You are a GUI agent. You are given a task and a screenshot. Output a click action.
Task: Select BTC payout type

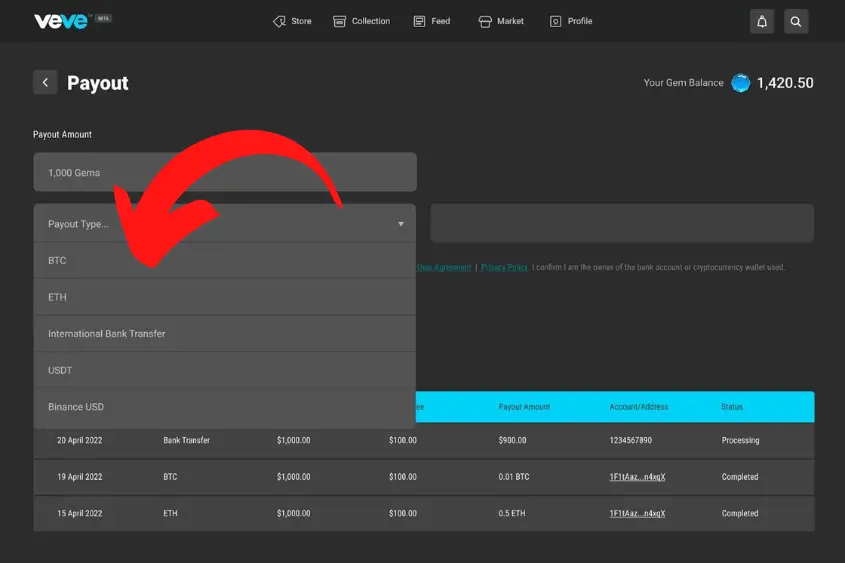click(x=225, y=260)
